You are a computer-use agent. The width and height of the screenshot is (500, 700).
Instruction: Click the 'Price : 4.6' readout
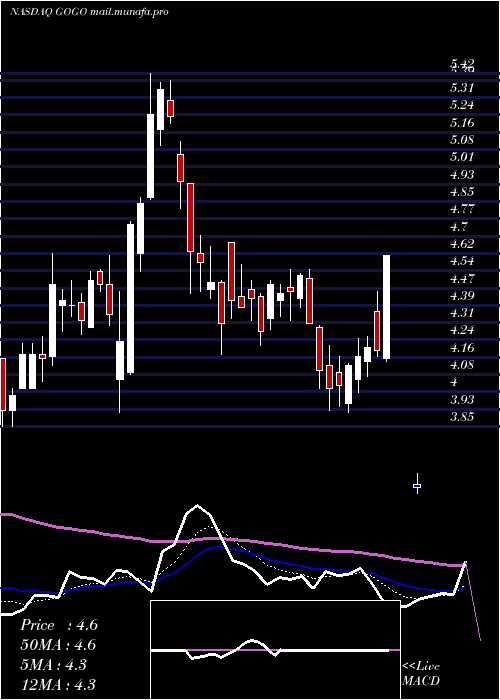[58, 625]
